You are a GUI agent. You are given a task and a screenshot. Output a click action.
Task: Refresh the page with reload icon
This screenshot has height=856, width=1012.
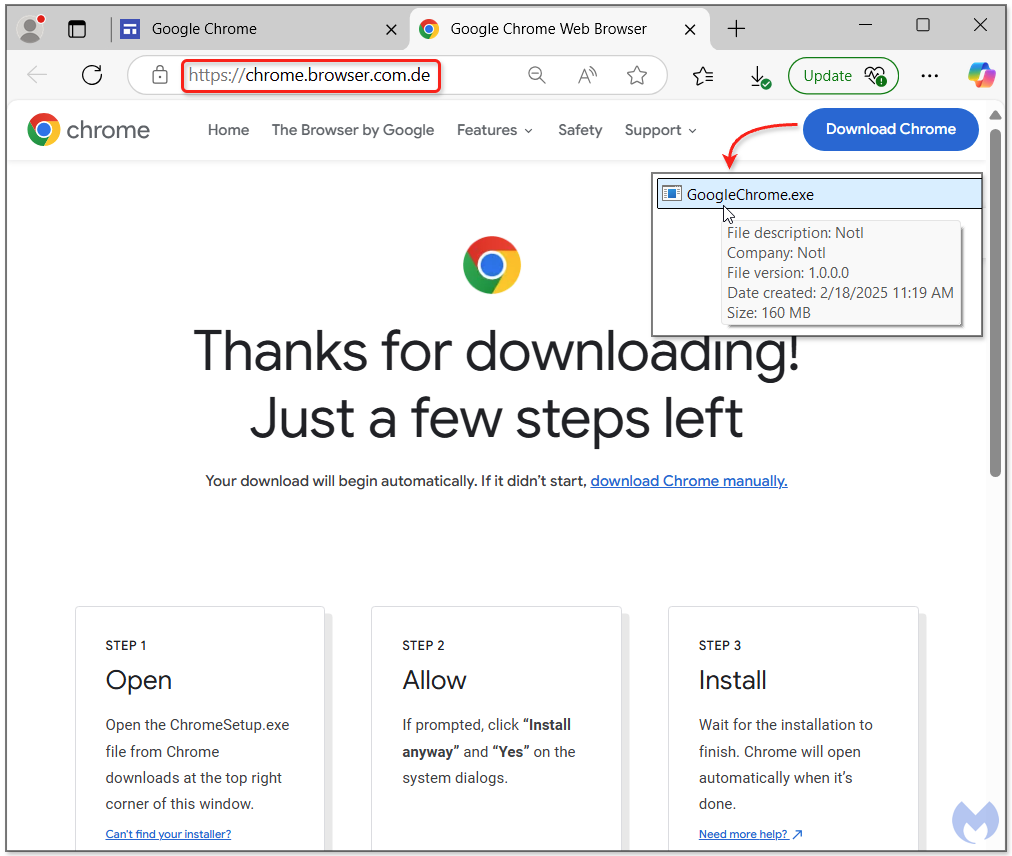[x=92, y=76]
